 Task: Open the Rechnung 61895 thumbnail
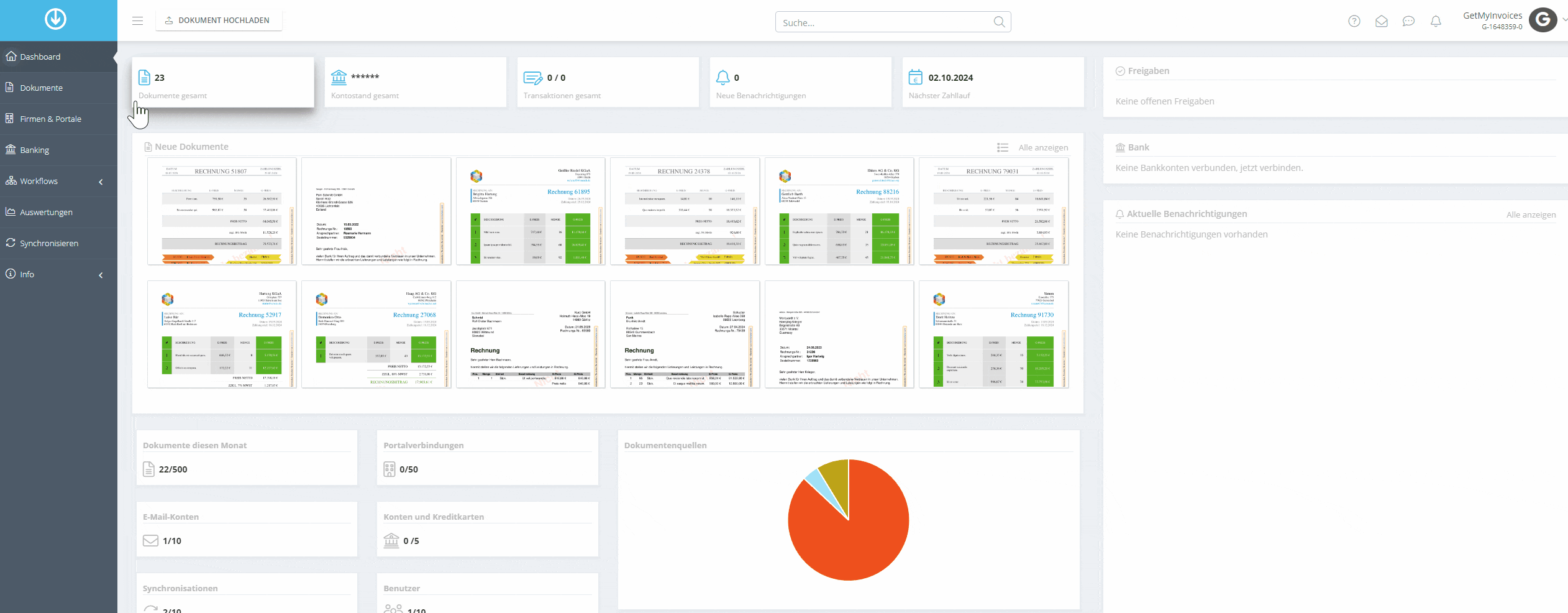pyautogui.click(x=531, y=211)
